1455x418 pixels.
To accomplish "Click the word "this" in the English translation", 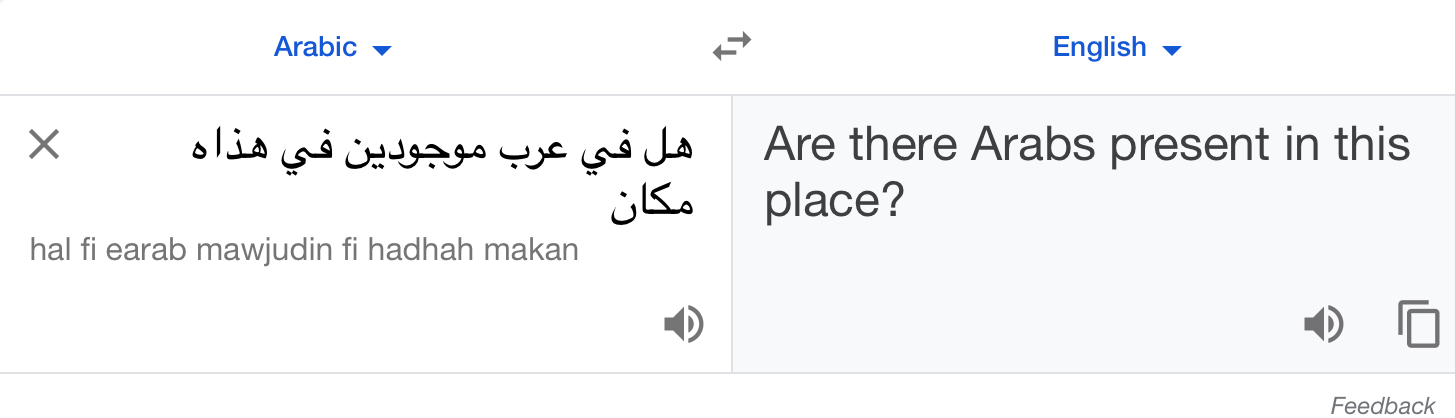I will pyautogui.click(x=1369, y=146).
